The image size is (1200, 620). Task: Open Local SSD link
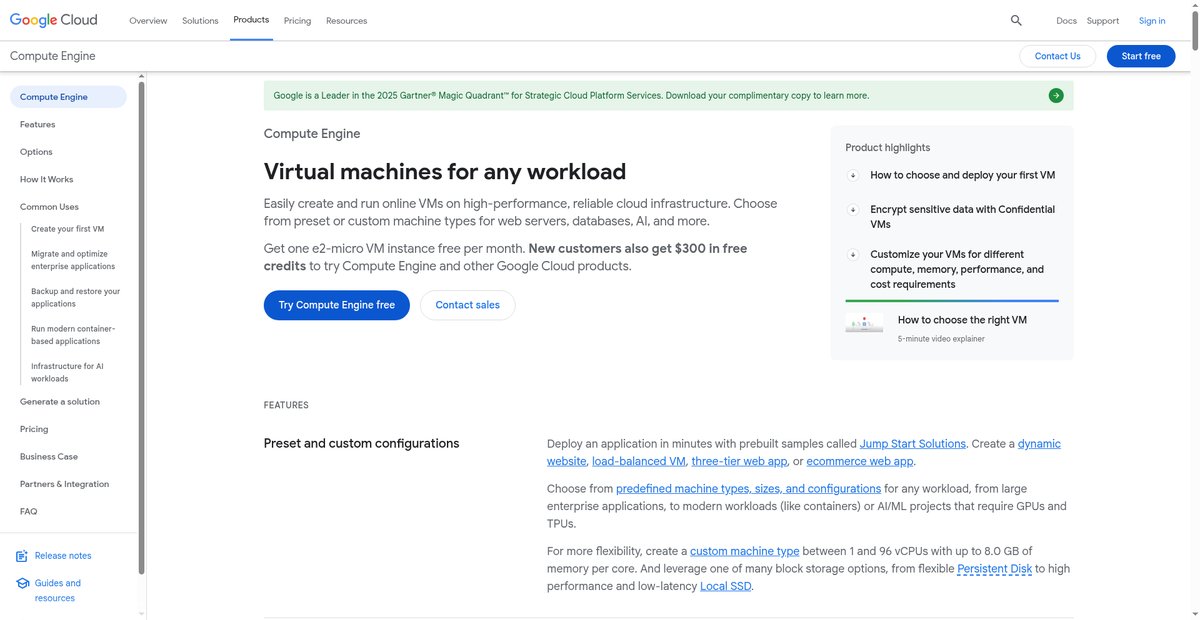(726, 587)
